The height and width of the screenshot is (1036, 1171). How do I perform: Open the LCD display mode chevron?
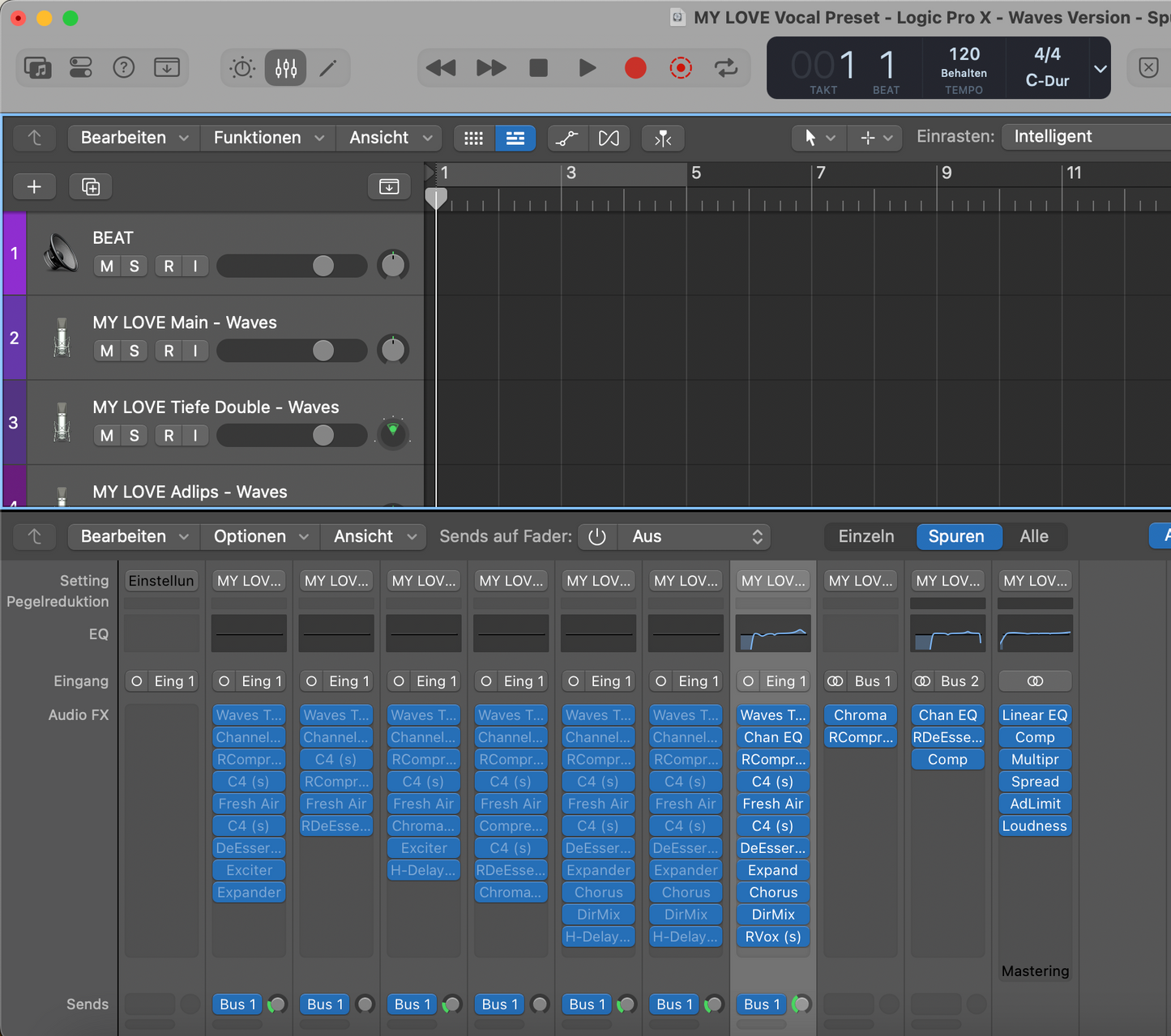pyautogui.click(x=1100, y=69)
